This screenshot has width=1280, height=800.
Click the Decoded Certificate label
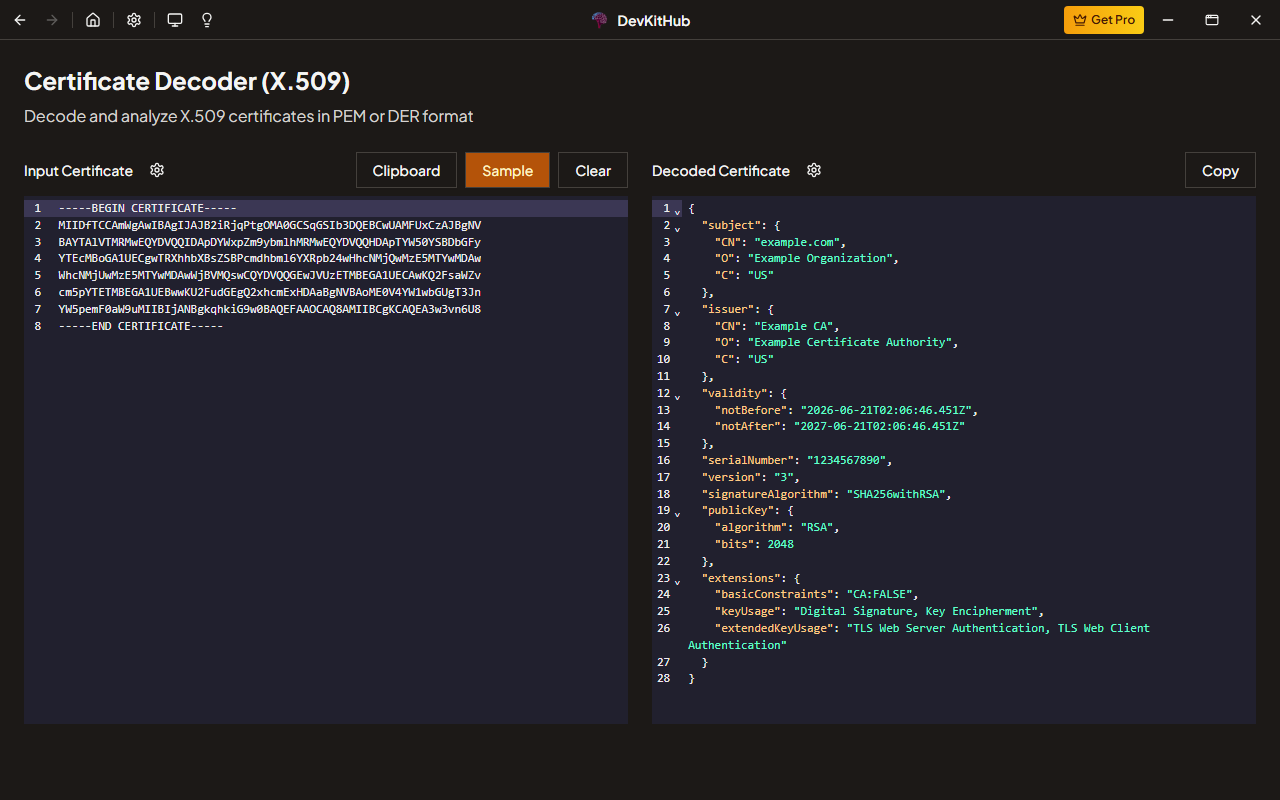click(721, 171)
